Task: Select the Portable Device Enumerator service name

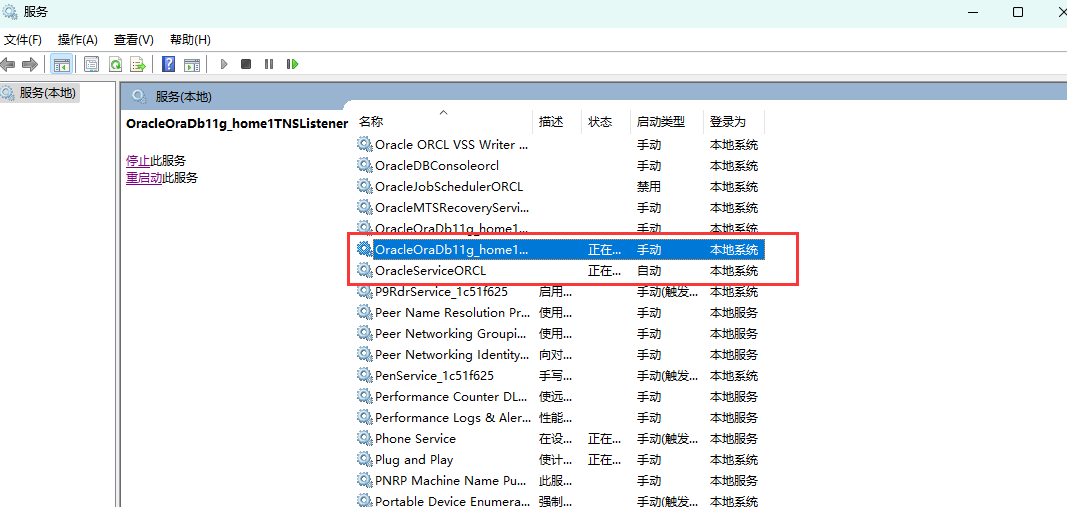Action: click(x=452, y=501)
